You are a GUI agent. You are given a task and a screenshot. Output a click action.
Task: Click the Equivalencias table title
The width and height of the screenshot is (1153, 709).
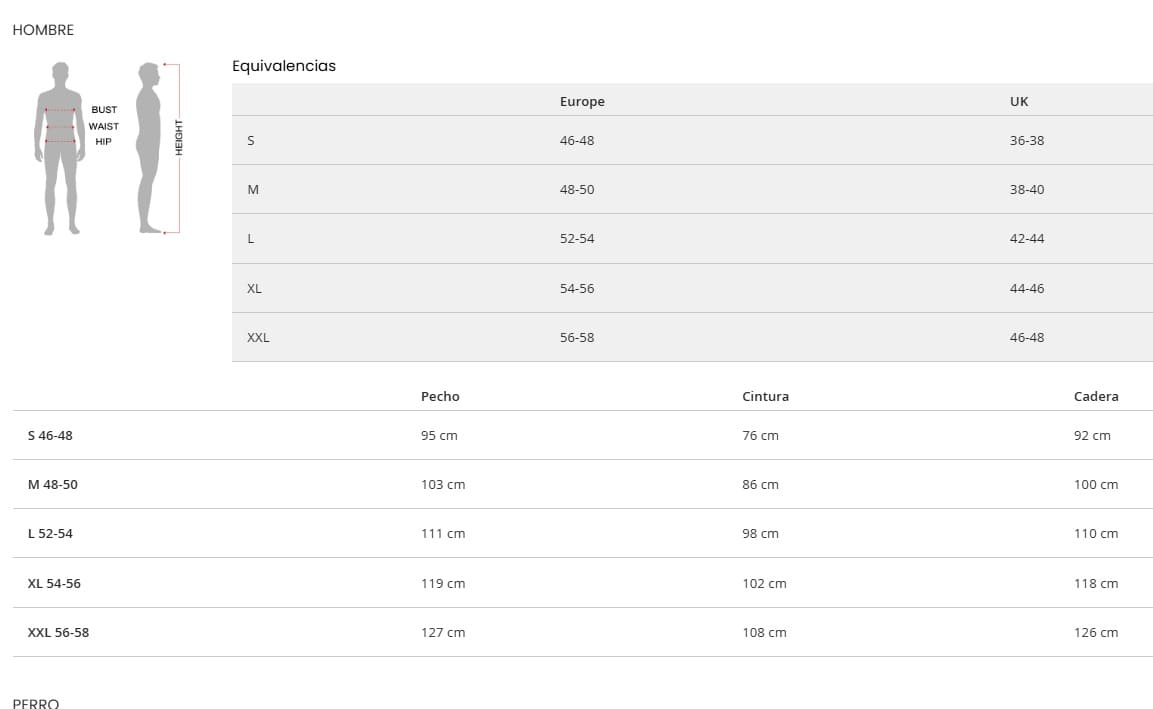(x=284, y=66)
